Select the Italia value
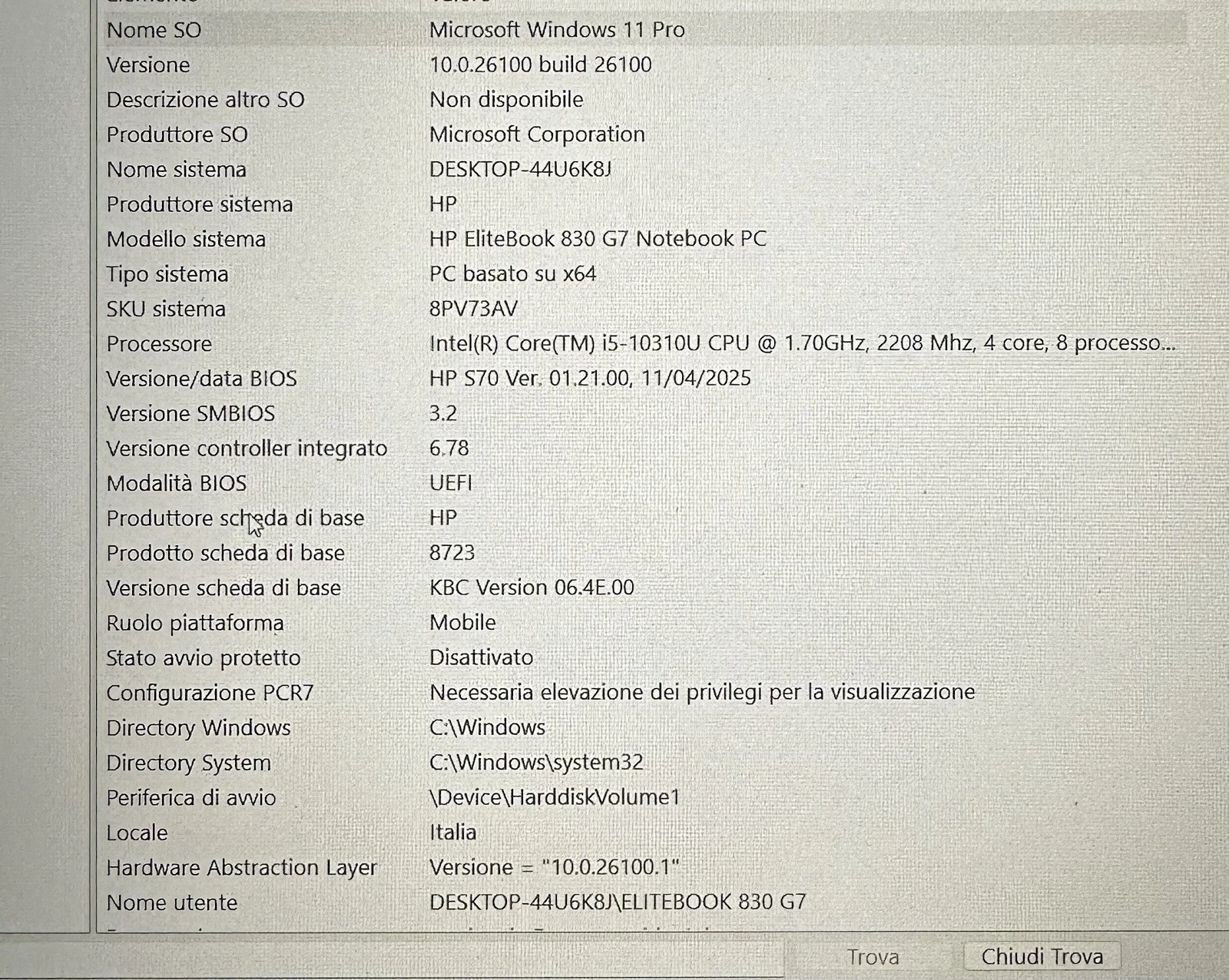This screenshot has width=1229, height=980. point(453,833)
